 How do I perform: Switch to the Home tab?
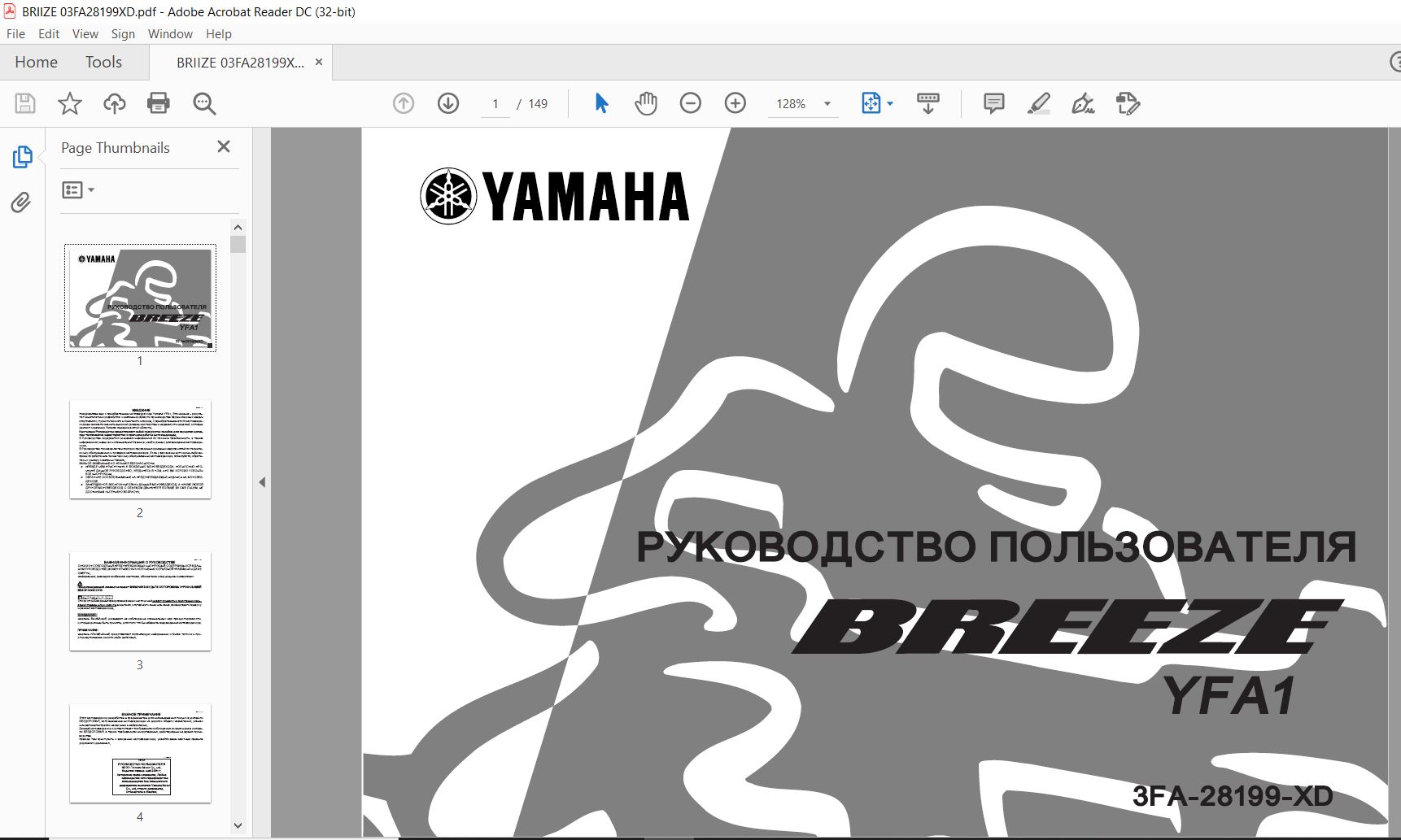click(36, 62)
